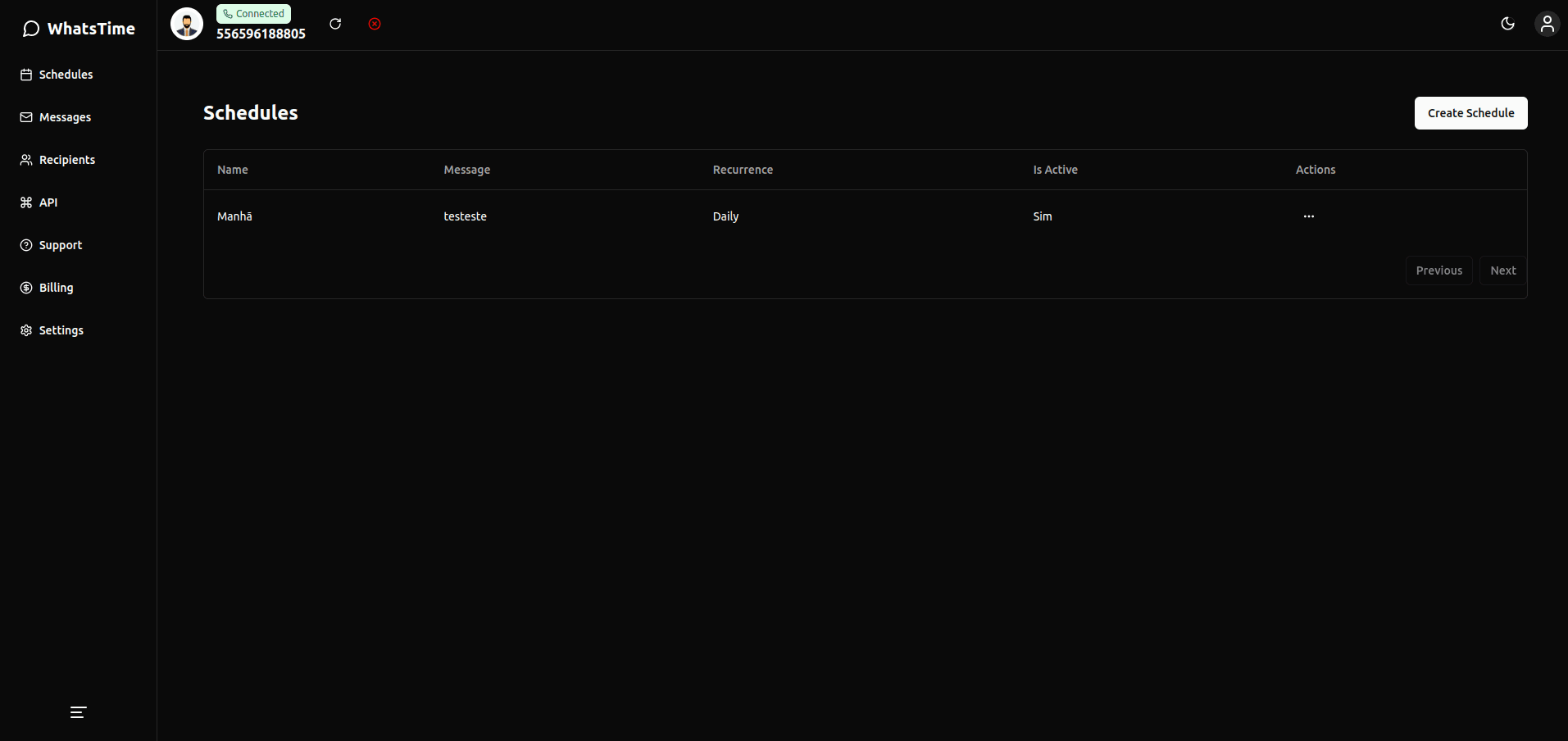Click the Is Active column header
The image size is (1568, 741).
point(1055,170)
